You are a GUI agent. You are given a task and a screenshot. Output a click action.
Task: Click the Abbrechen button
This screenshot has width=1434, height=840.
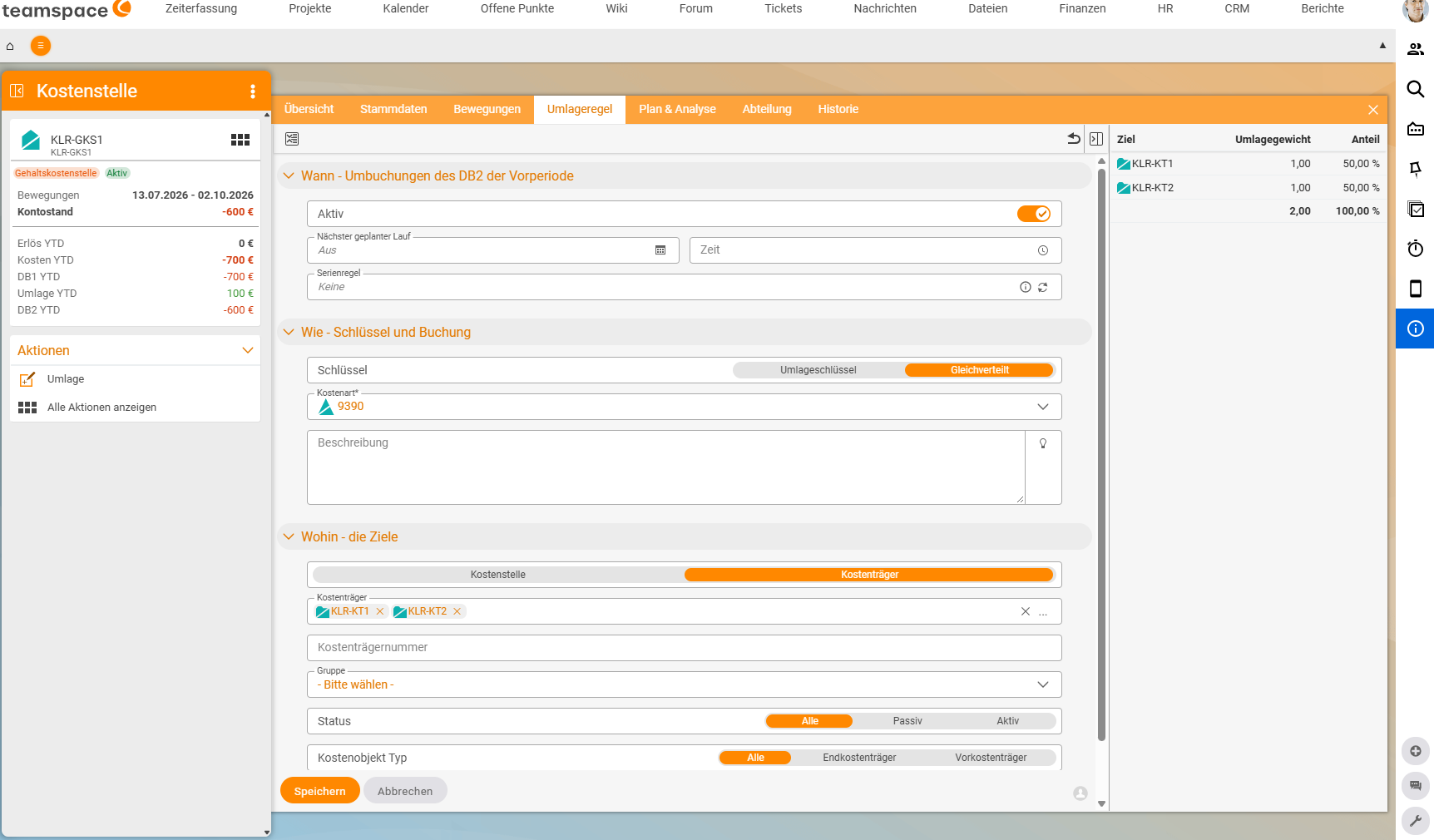(405, 791)
